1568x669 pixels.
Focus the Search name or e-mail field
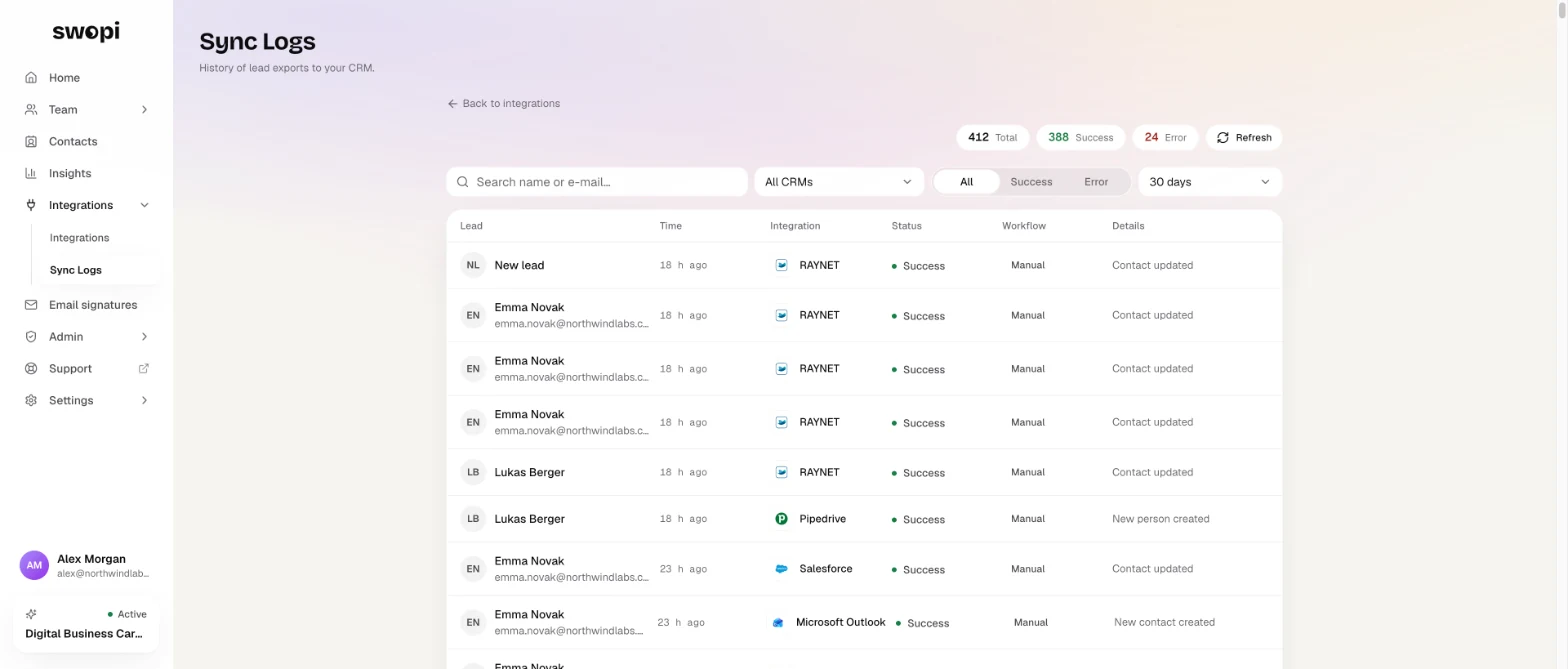point(597,182)
